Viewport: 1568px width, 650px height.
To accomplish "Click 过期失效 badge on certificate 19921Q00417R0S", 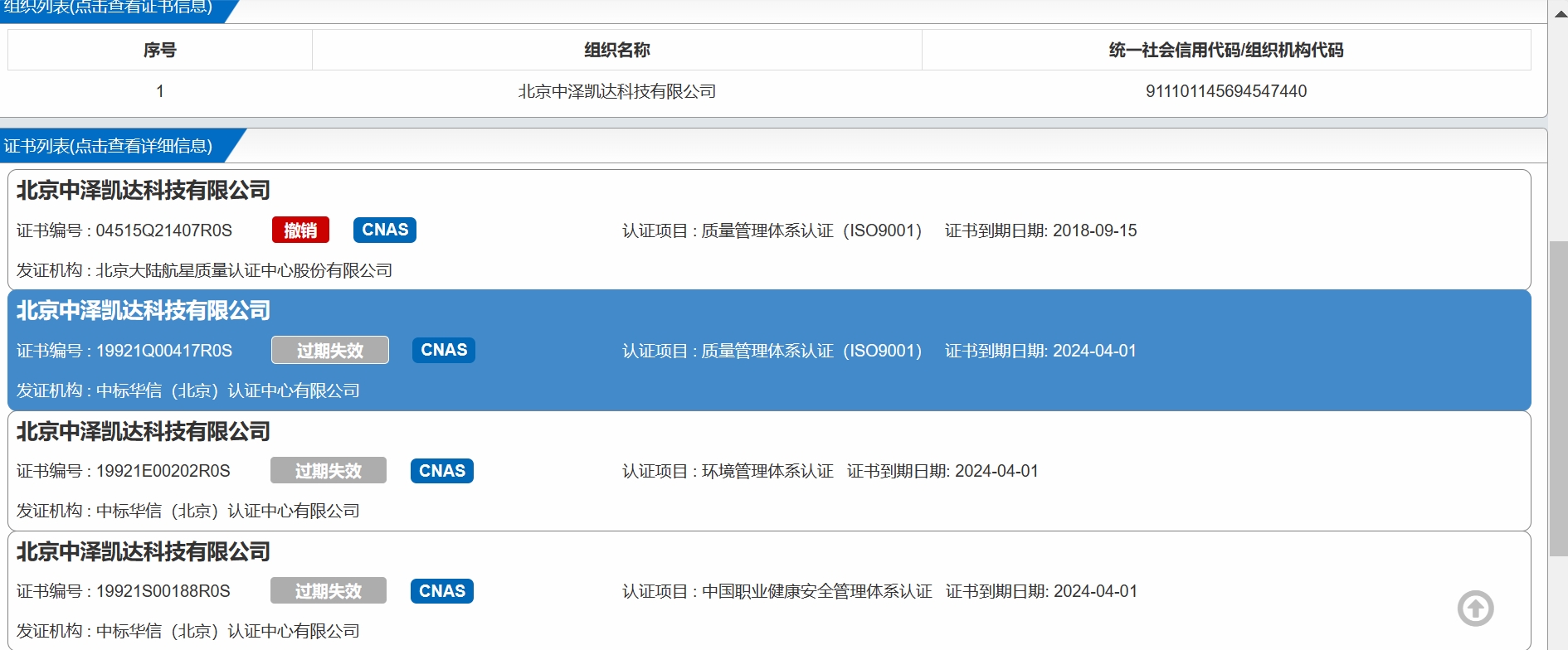I will pos(330,350).
